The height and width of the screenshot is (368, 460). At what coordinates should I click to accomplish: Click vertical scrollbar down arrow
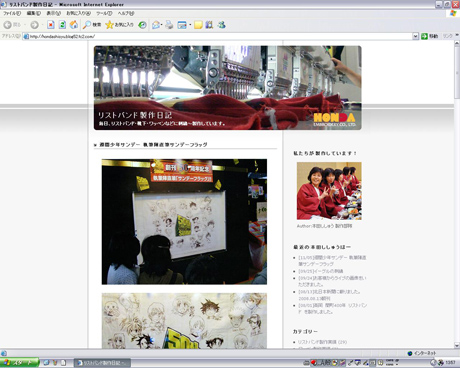pos(457,345)
